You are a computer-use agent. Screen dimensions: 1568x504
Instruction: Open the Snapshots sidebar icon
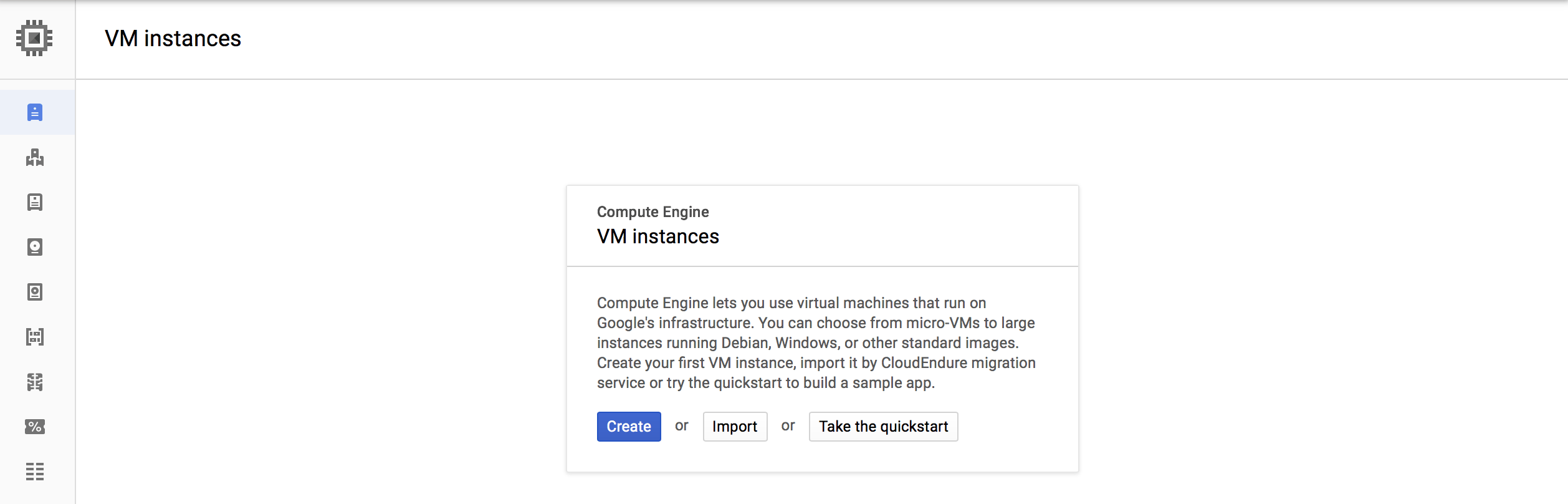(35, 292)
